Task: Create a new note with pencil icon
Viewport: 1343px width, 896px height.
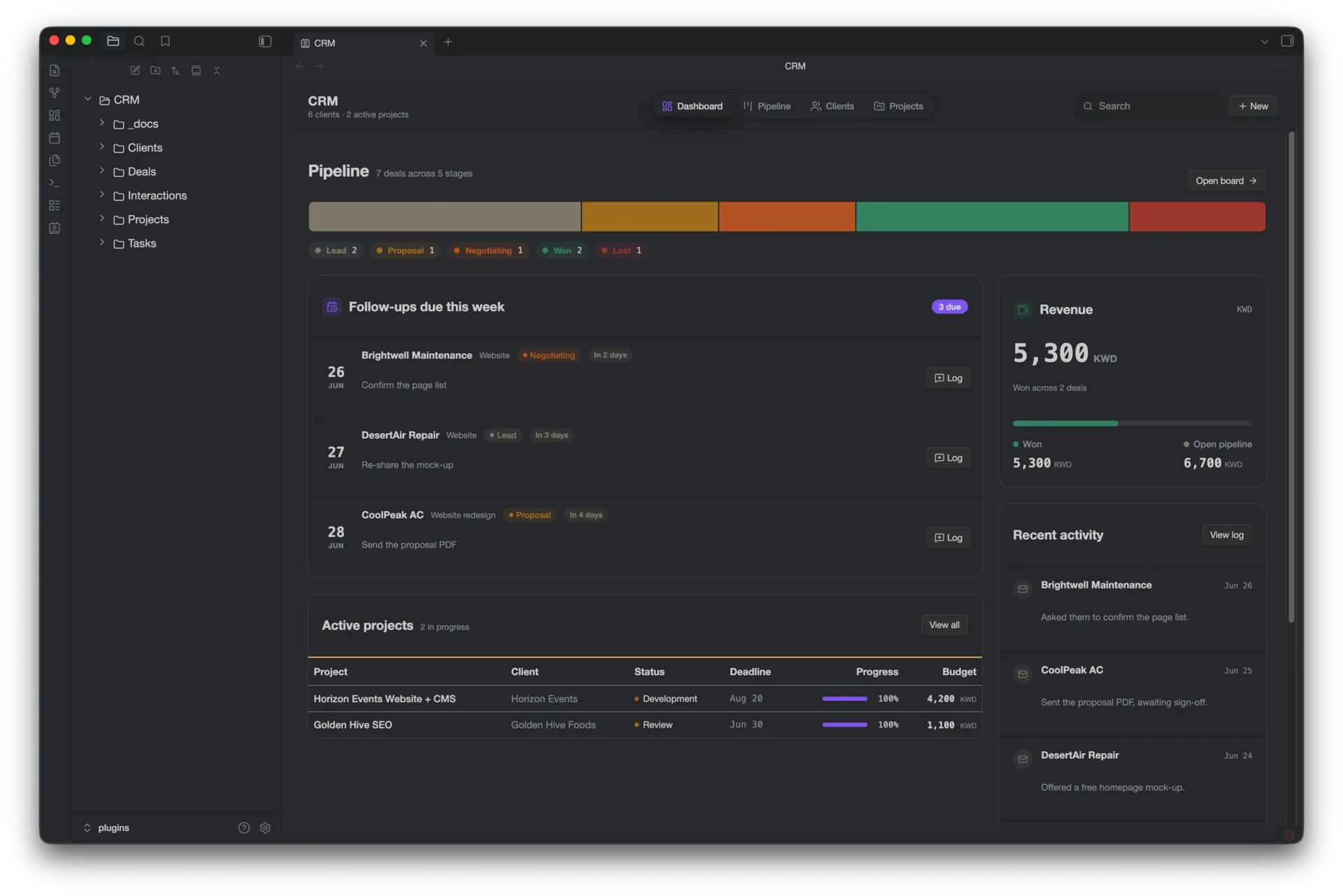Action: [x=135, y=70]
